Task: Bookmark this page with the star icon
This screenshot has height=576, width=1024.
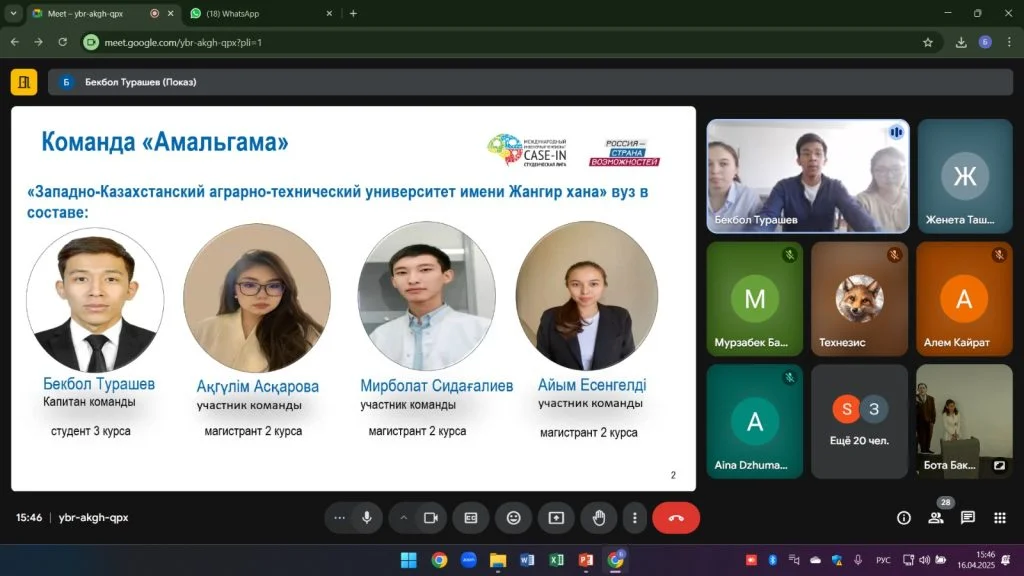Action: (928, 42)
